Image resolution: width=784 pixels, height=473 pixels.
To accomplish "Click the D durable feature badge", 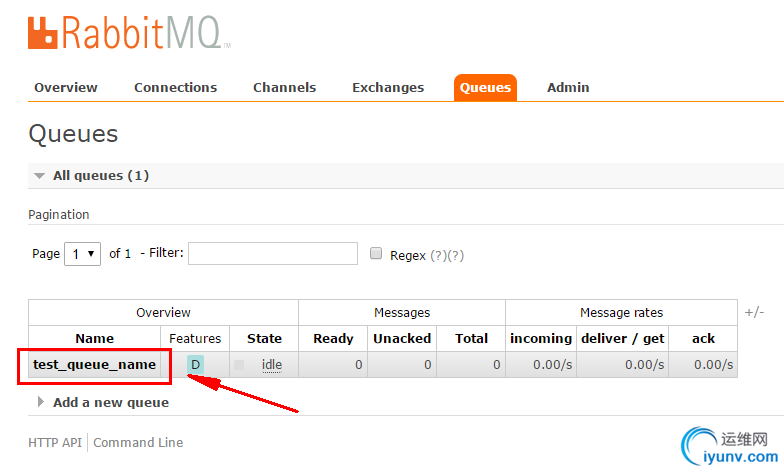I will pyautogui.click(x=196, y=364).
